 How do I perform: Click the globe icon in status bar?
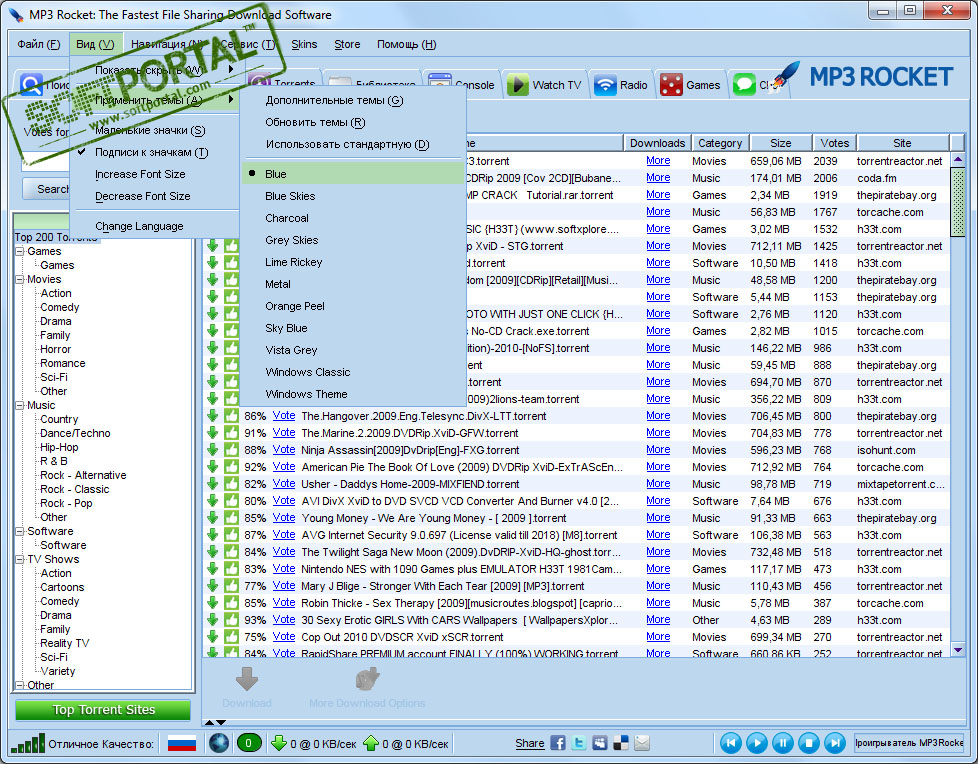point(218,743)
